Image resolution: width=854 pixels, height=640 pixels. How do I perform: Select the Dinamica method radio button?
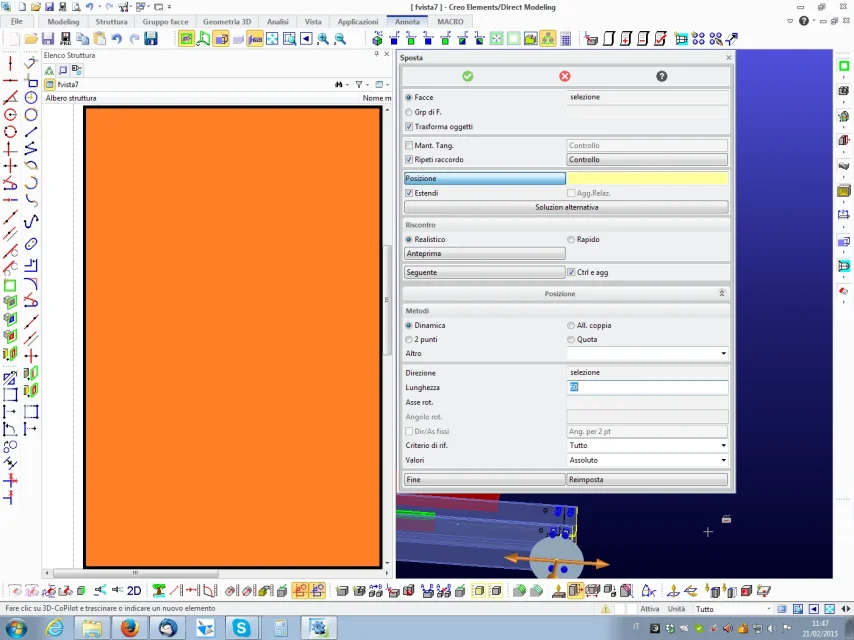pos(408,326)
